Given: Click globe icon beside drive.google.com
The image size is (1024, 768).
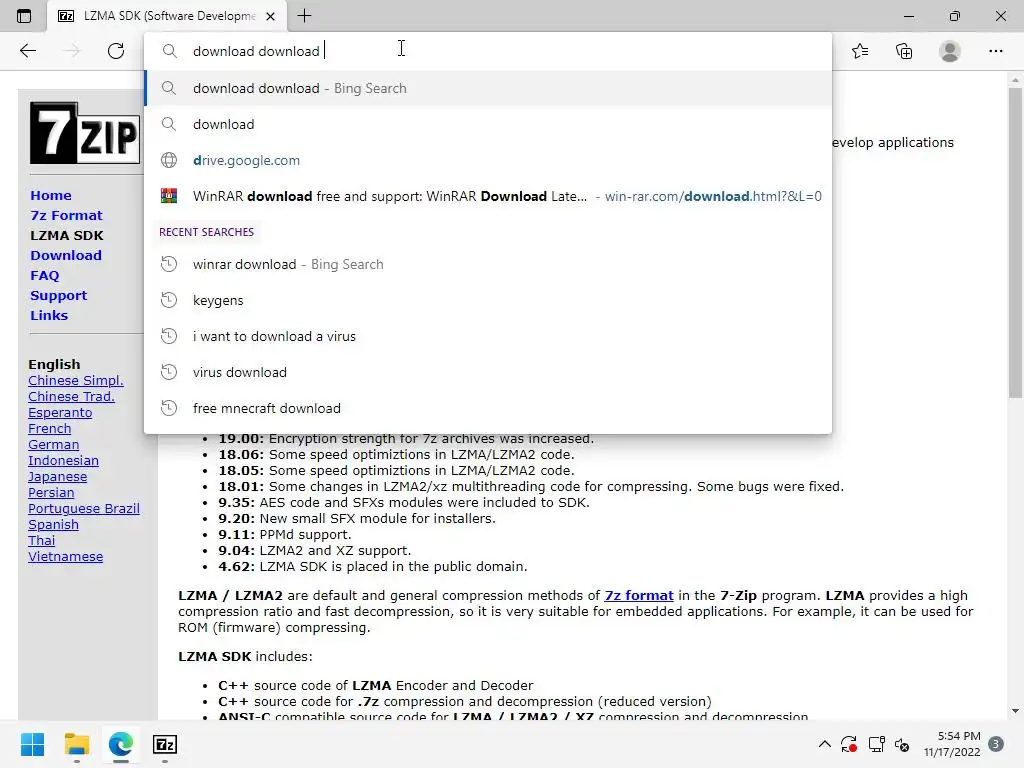Looking at the screenshot, I should coord(169,160).
